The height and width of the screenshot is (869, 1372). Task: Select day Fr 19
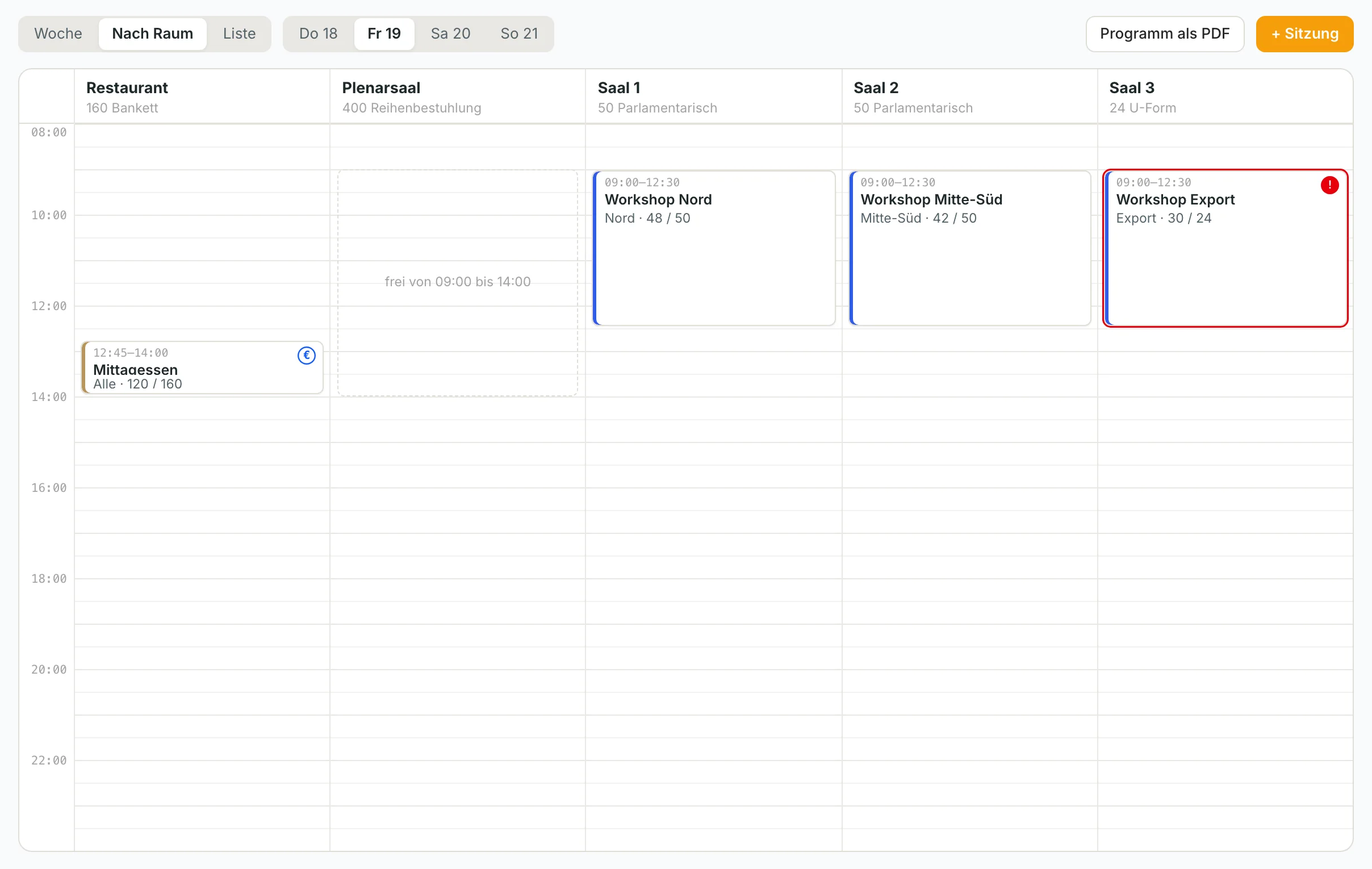point(384,34)
